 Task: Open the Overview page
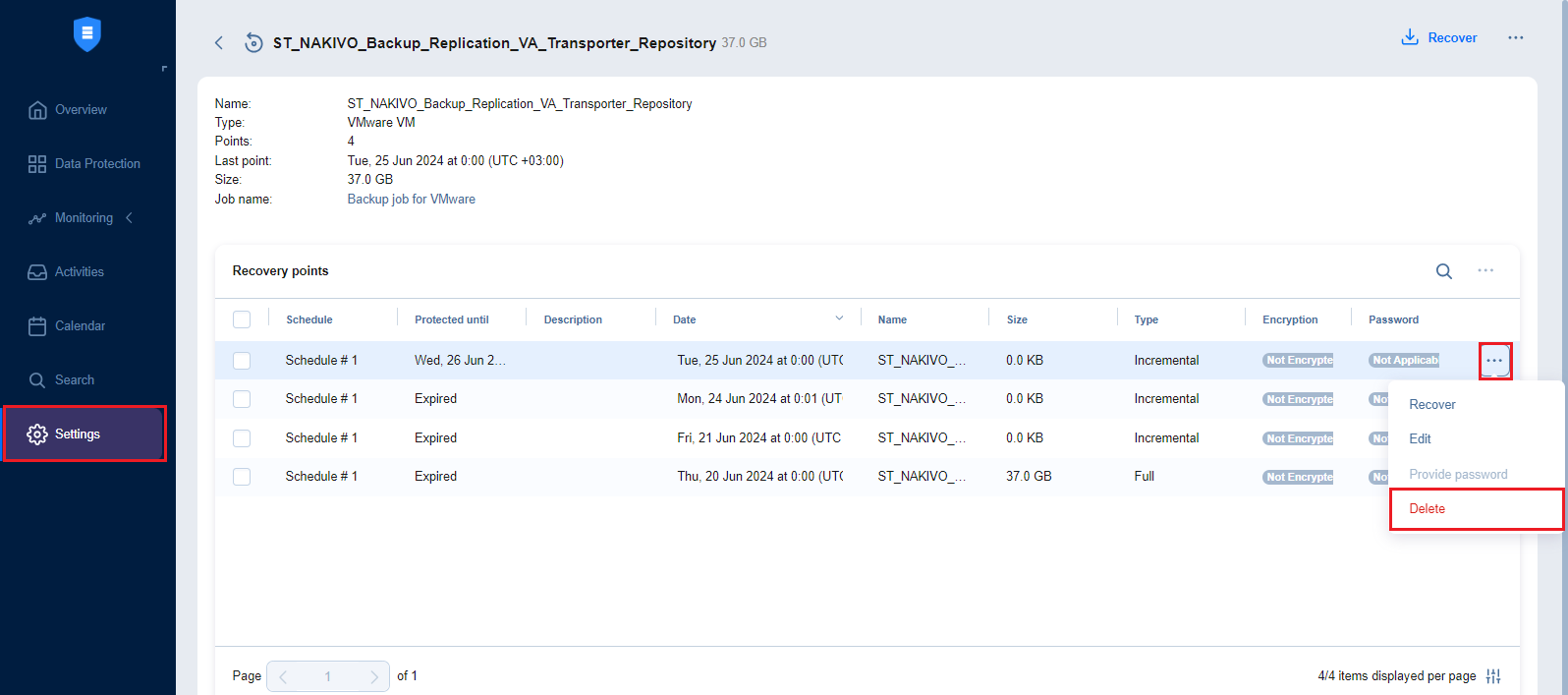click(81, 110)
